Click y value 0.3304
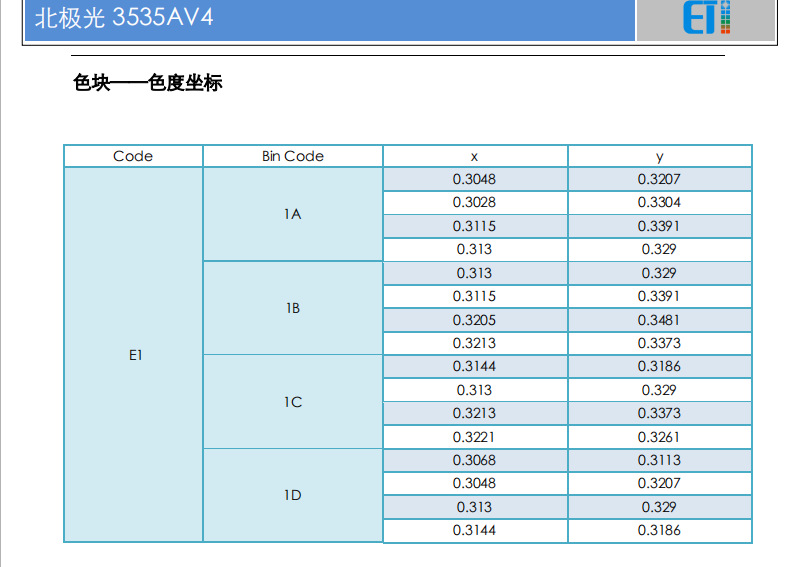The width and height of the screenshot is (793, 567). click(x=659, y=202)
